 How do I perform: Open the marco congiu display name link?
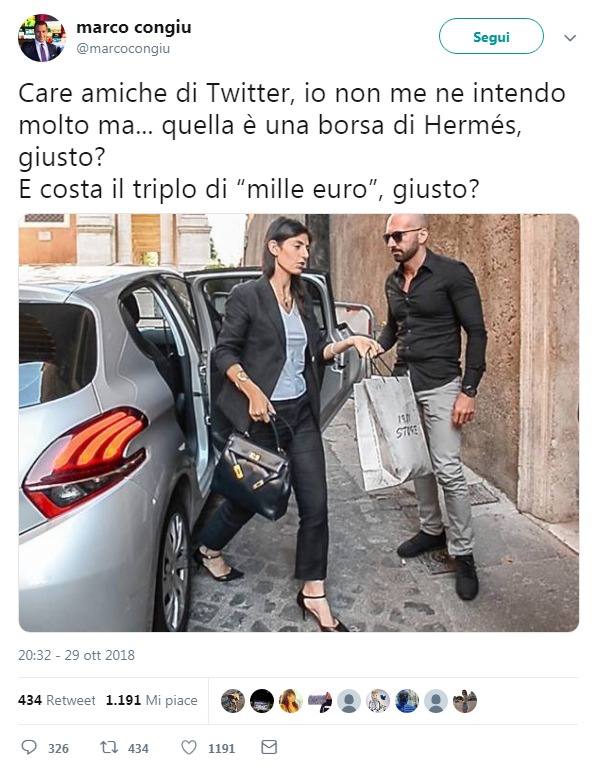click(134, 27)
